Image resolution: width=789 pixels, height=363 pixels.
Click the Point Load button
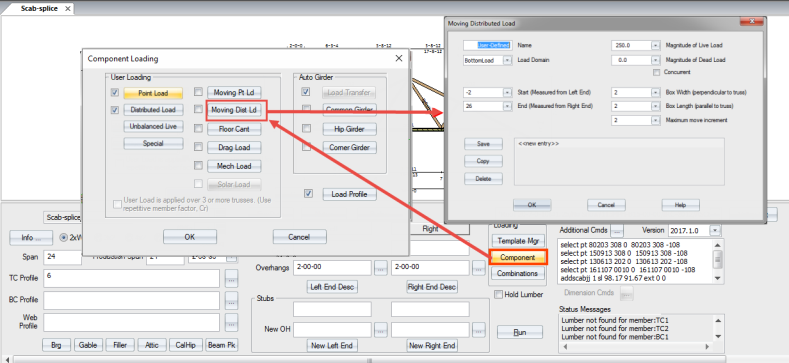[x=153, y=93]
